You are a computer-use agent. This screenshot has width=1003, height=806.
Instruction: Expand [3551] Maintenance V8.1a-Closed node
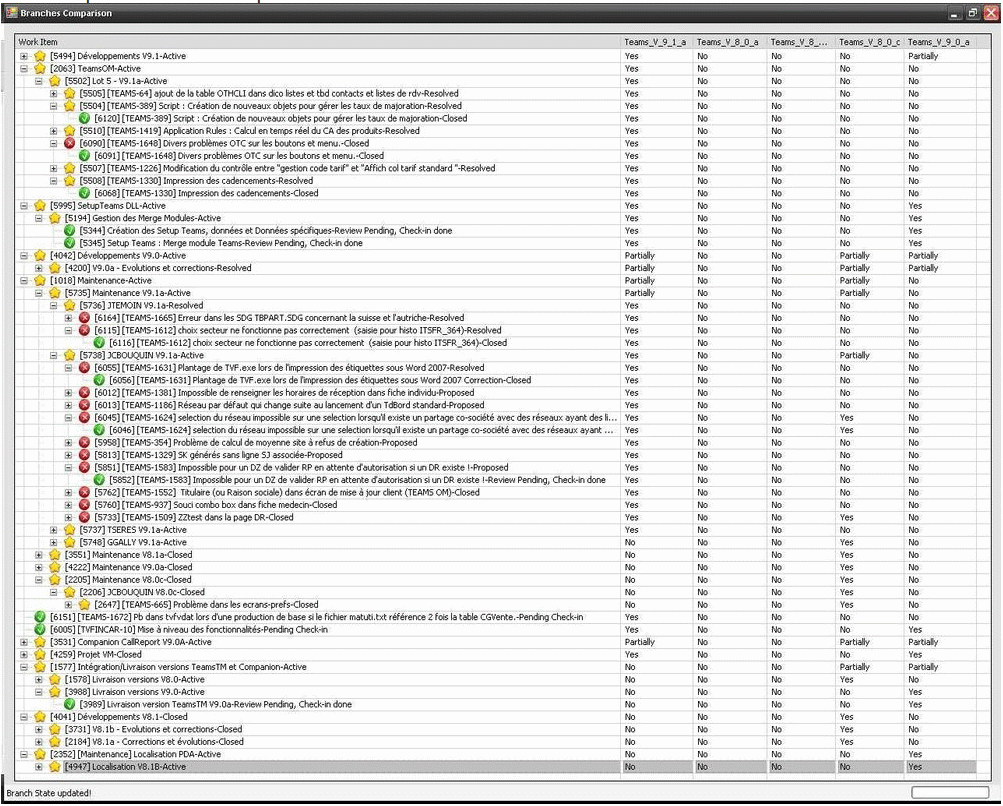point(39,555)
